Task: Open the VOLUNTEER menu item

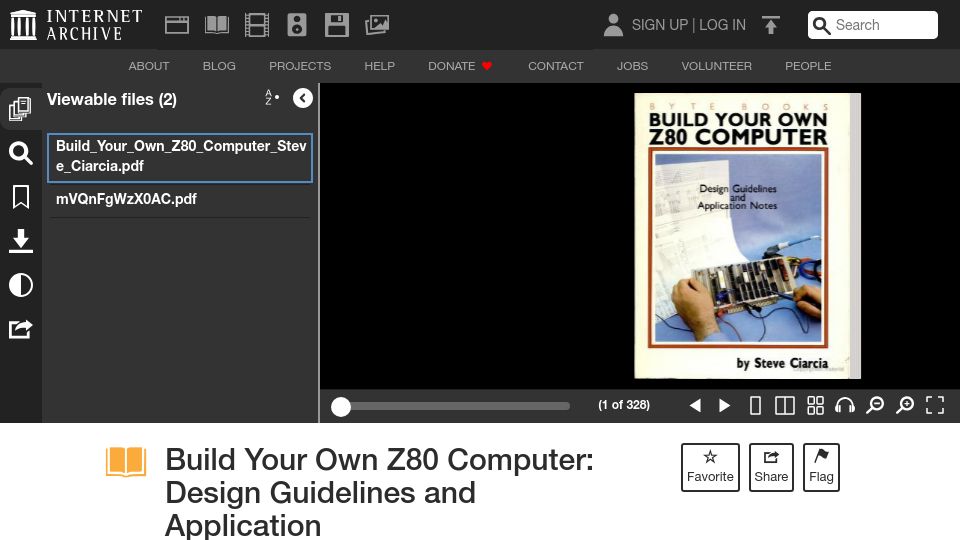Action: click(716, 66)
